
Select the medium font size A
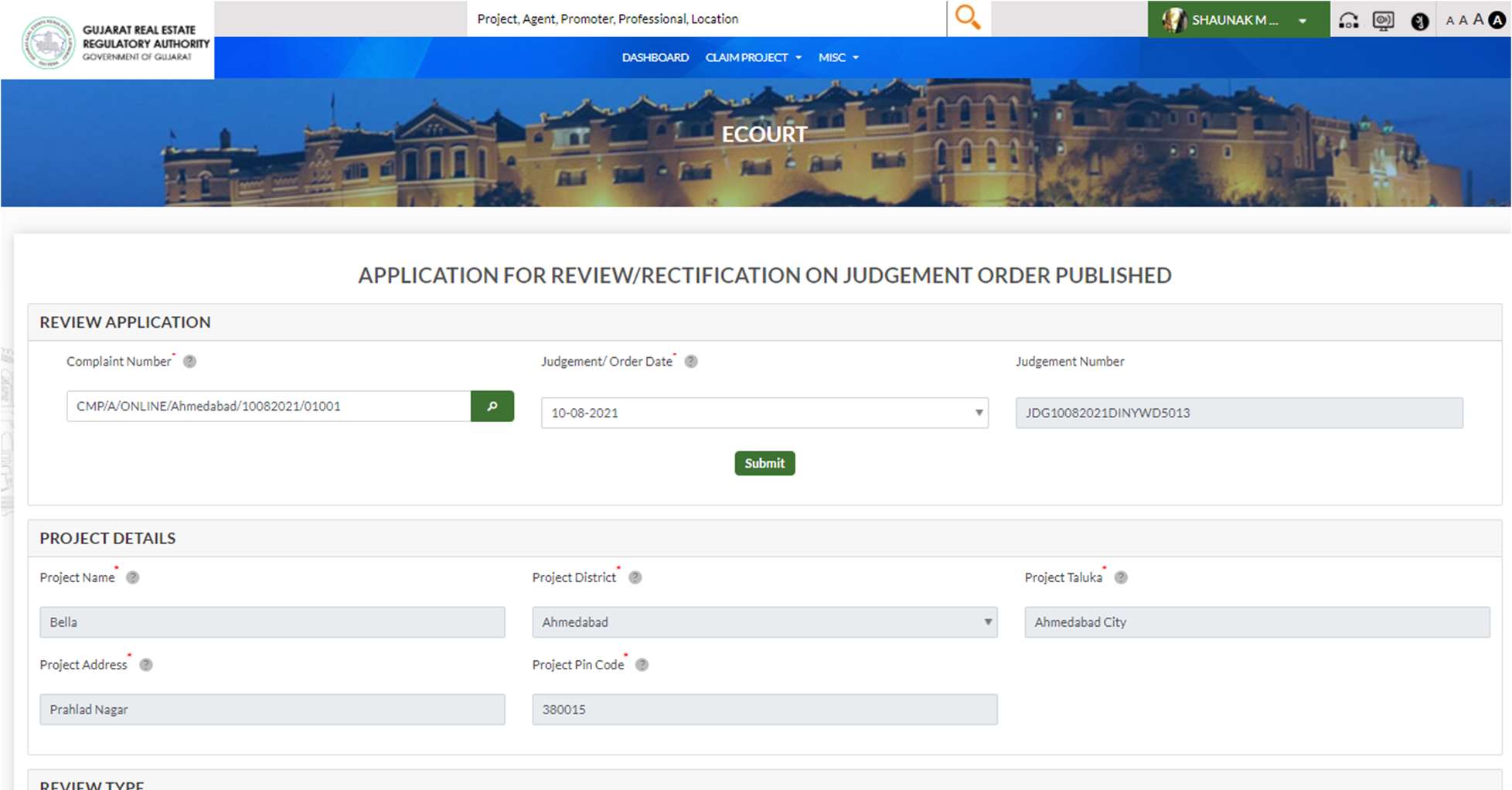point(1463,21)
